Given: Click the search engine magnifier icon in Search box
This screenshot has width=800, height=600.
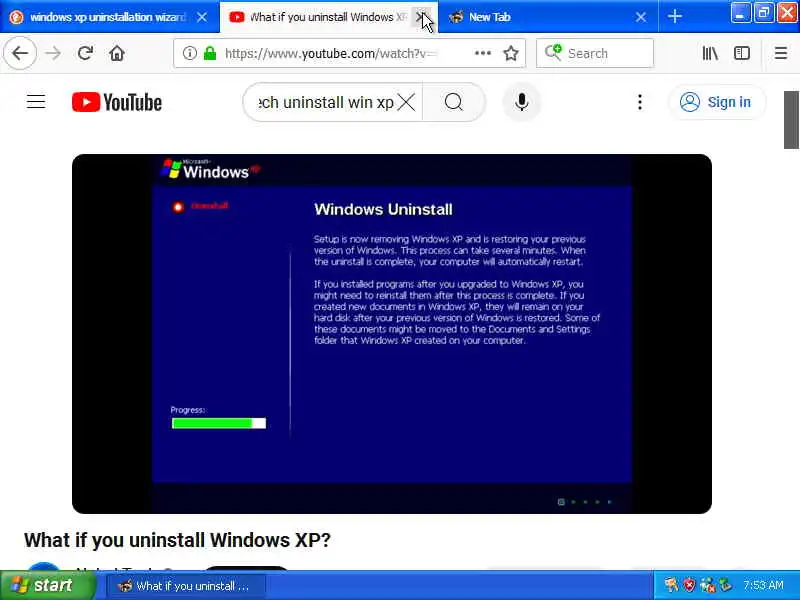Looking at the screenshot, I should point(553,53).
